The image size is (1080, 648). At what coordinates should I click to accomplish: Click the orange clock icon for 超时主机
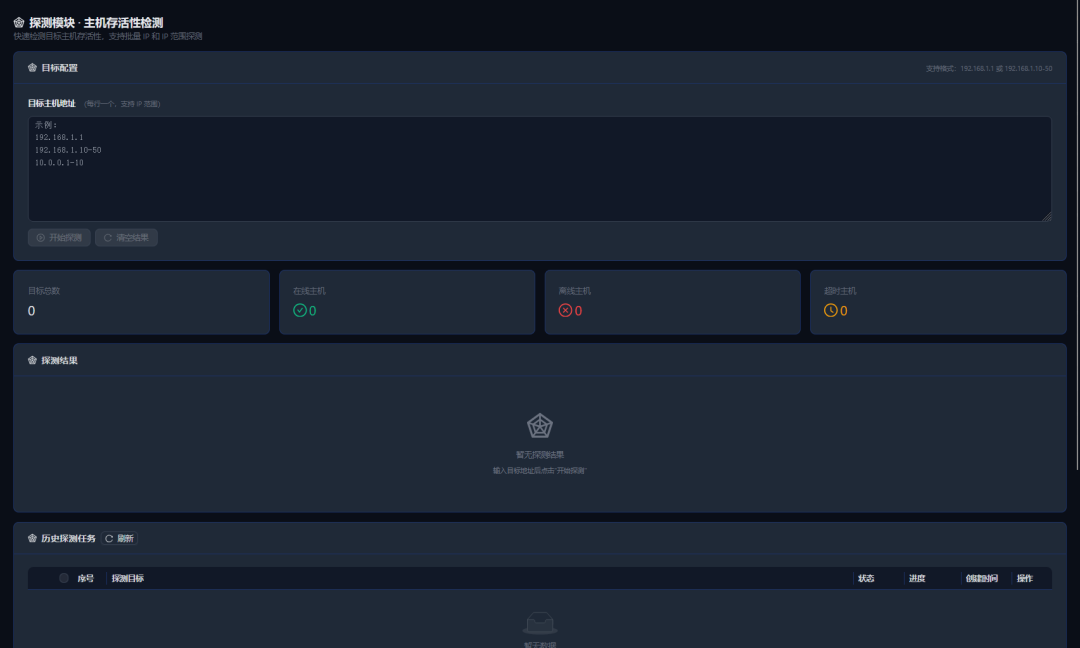coord(830,311)
